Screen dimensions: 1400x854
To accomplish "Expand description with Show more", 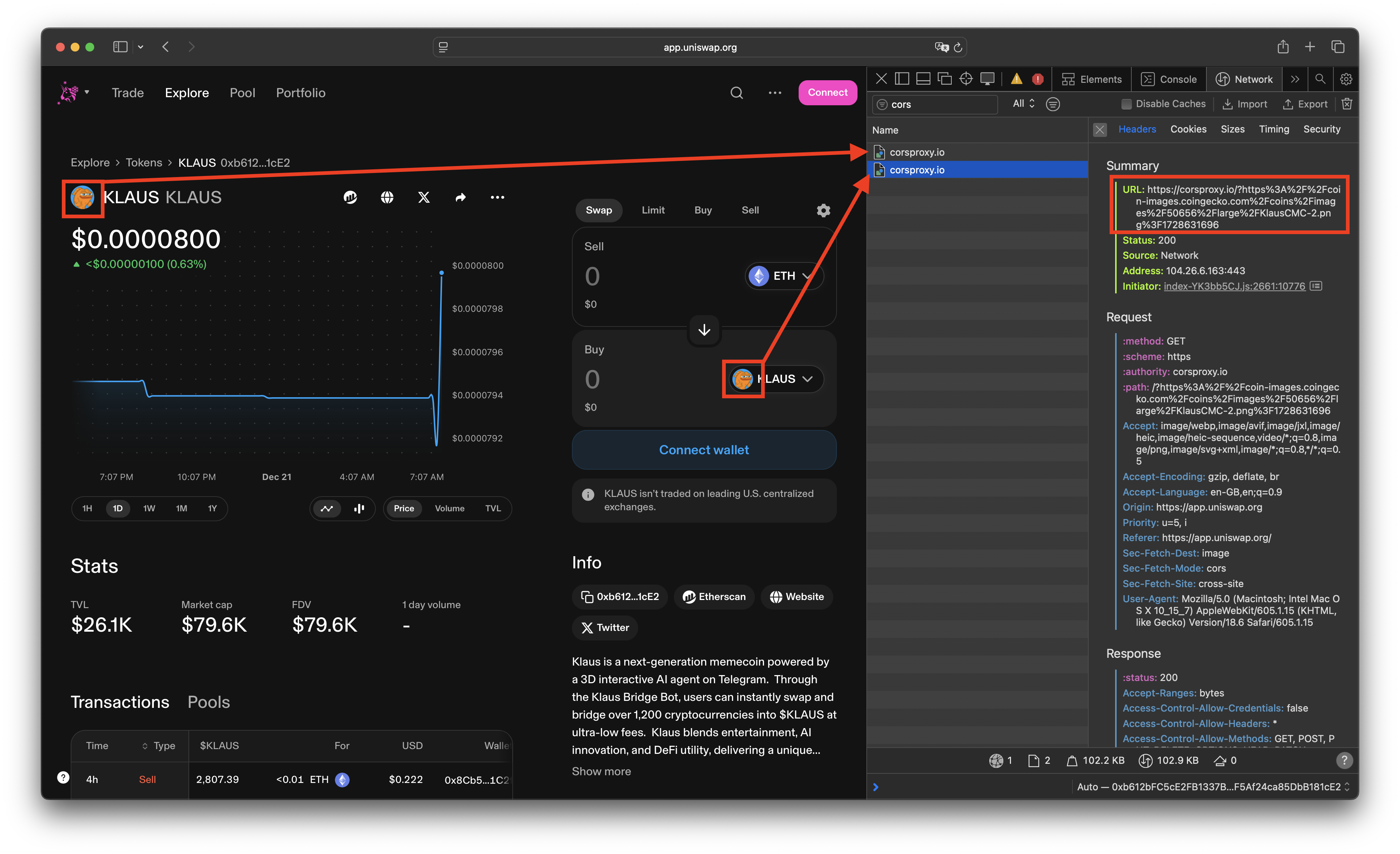I will [601, 771].
